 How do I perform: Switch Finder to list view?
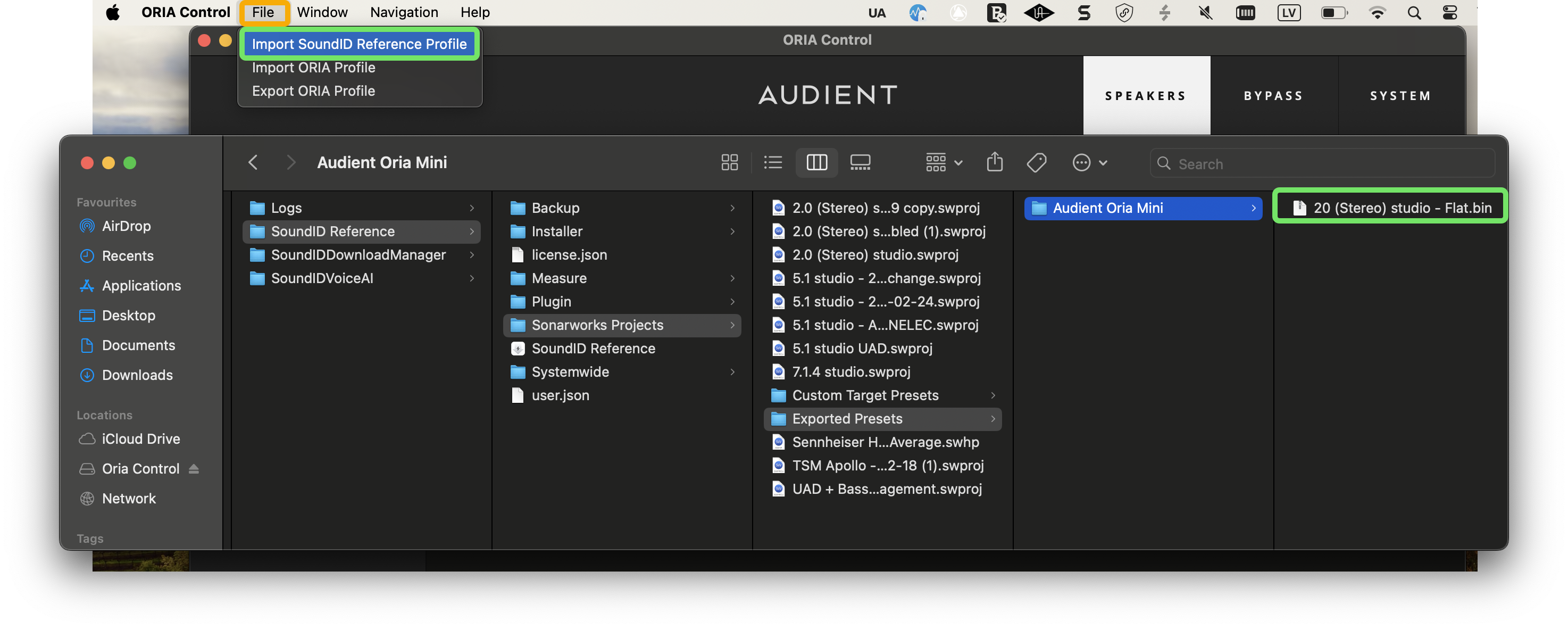(772, 163)
